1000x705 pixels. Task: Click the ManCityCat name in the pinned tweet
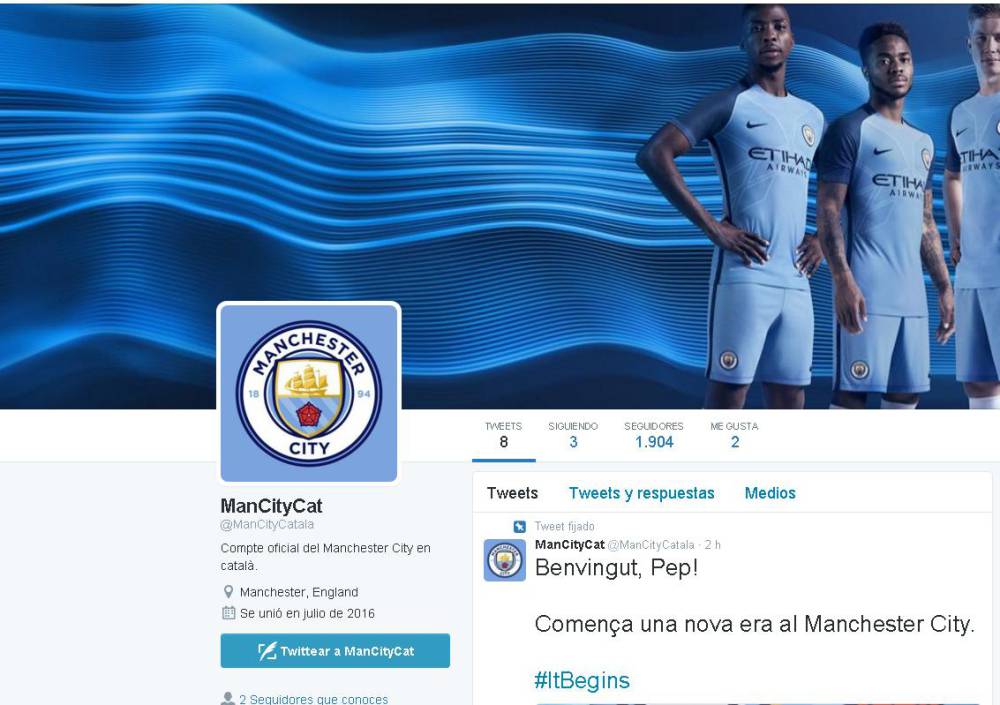click(x=569, y=545)
